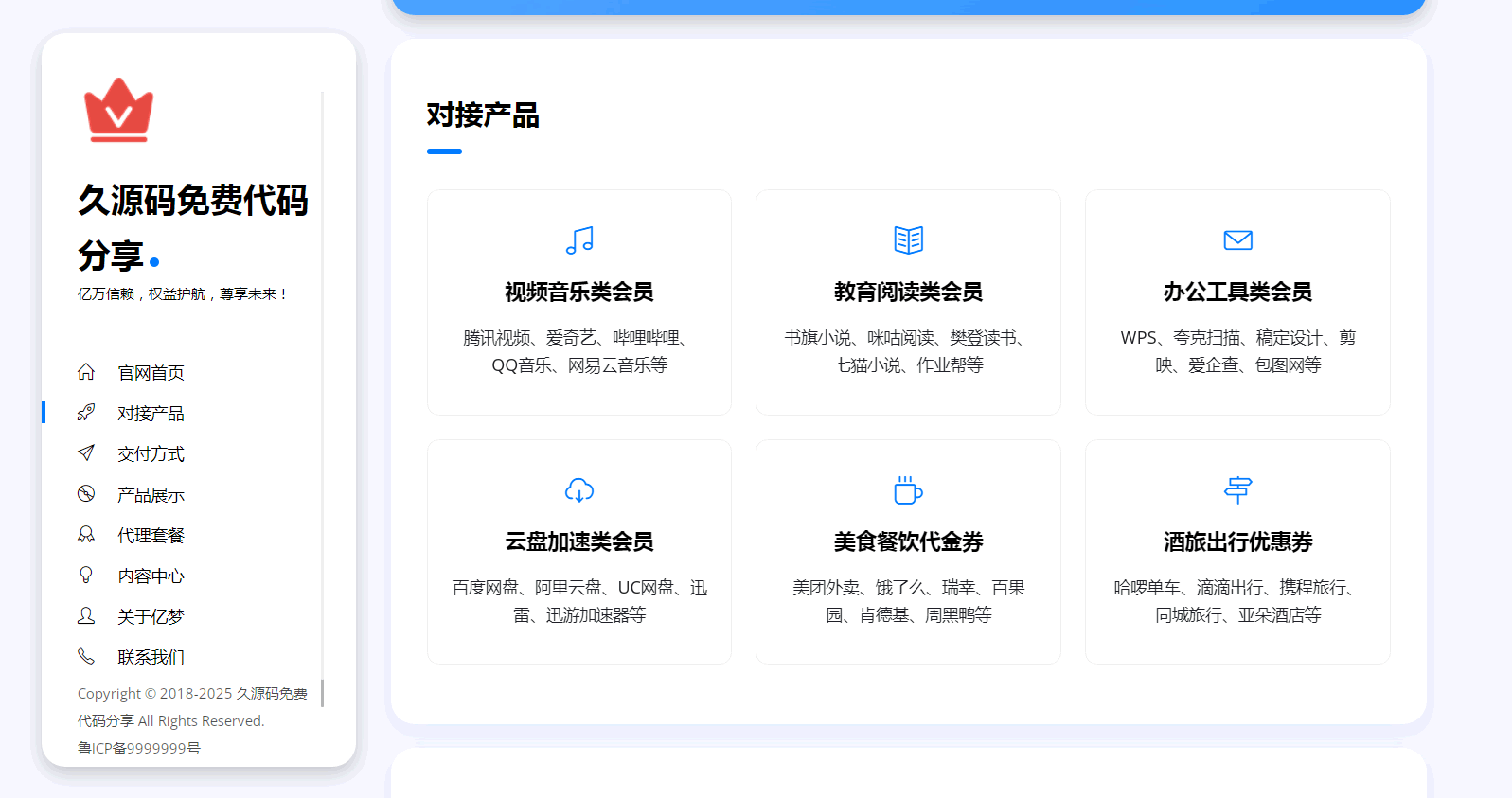Image resolution: width=1512 pixels, height=798 pixels.
Task: Click the phone icon beside 联系我们
Action: tap(86, 657)
